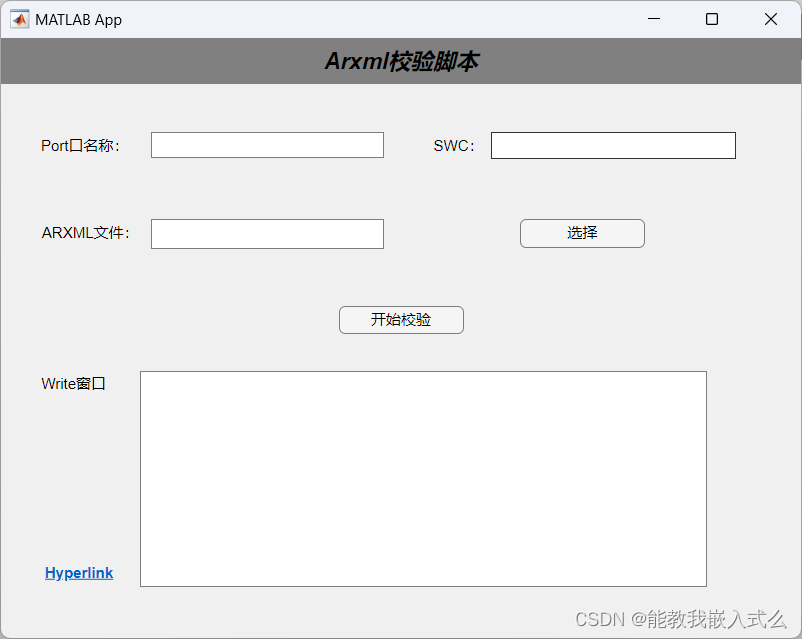
Task: Close the MATLAB App window
Action: coord(771,19)
